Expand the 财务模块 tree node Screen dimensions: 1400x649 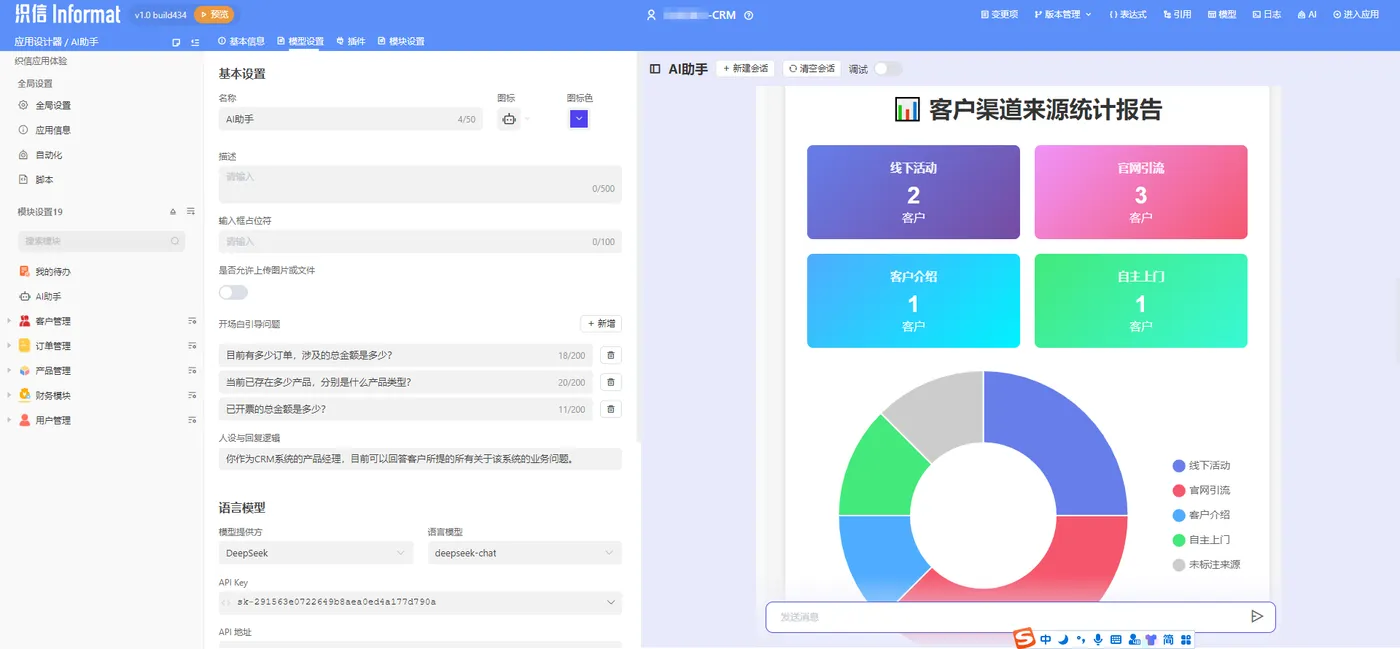[9, 395]
